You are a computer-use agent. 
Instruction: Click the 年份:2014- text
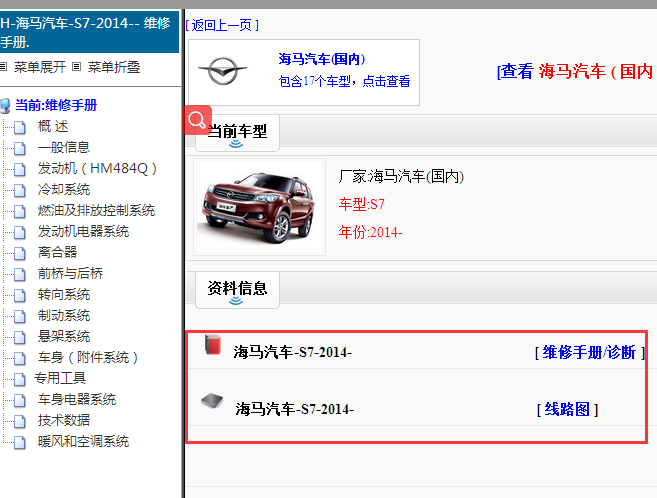point(370,232)
